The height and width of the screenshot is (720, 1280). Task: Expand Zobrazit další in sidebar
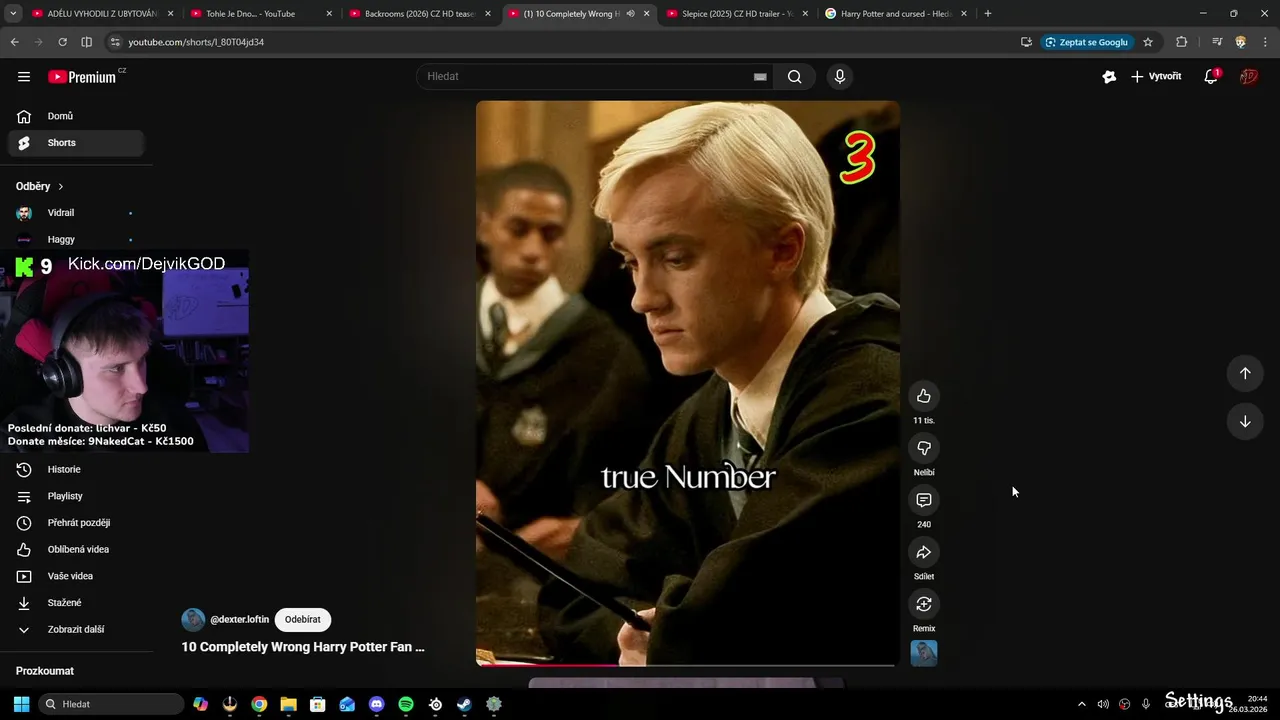click(76, 629)
